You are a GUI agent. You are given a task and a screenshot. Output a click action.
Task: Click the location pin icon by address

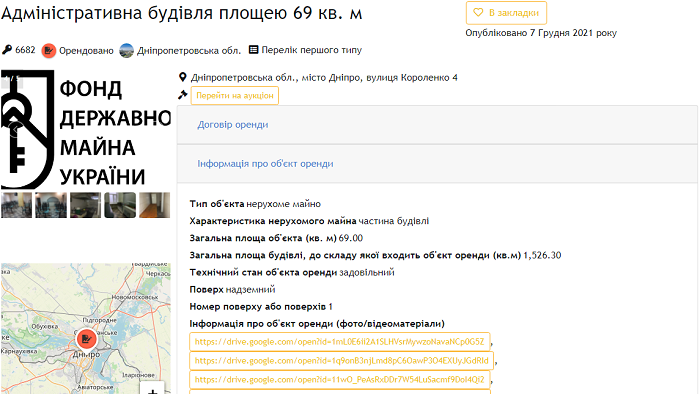pyautogui.click(x=182, y=77)
